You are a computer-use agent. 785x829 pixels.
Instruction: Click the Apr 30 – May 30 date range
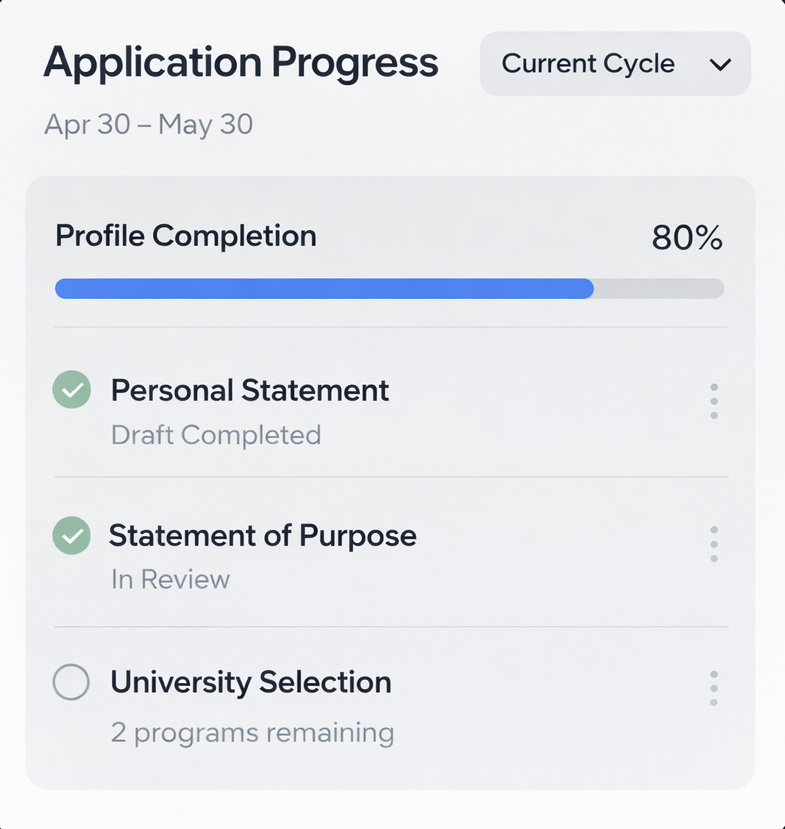click(148, 125)
